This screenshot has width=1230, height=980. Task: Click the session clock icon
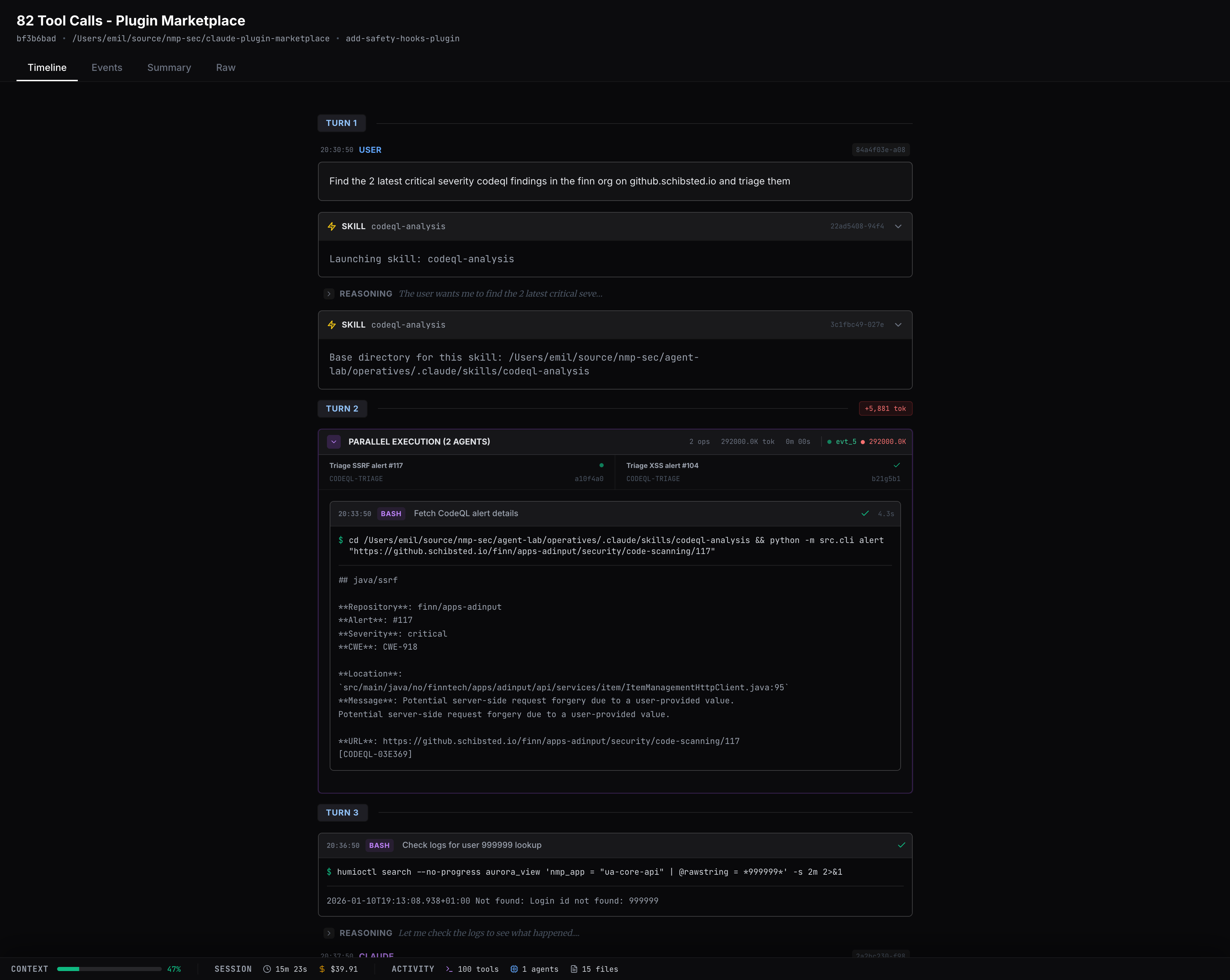[x=267, y=969]
